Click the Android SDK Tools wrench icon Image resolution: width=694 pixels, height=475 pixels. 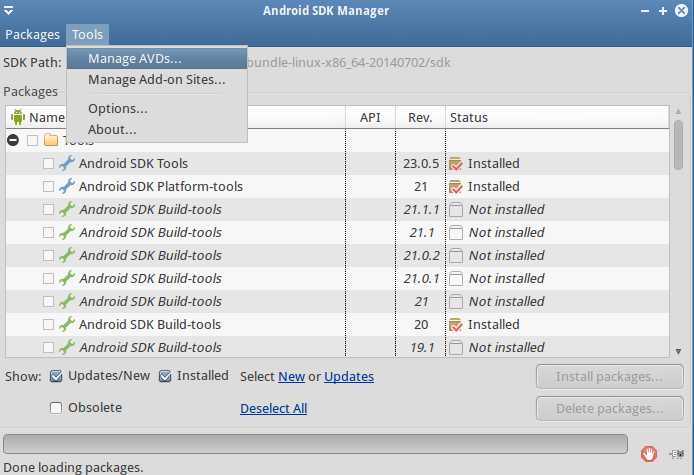click(67, 163)
